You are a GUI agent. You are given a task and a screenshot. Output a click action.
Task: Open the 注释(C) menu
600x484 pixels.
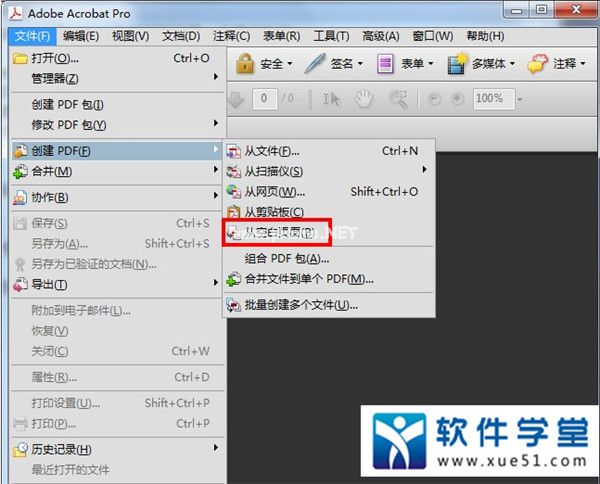pyautogui.click(x=232, y=36)
